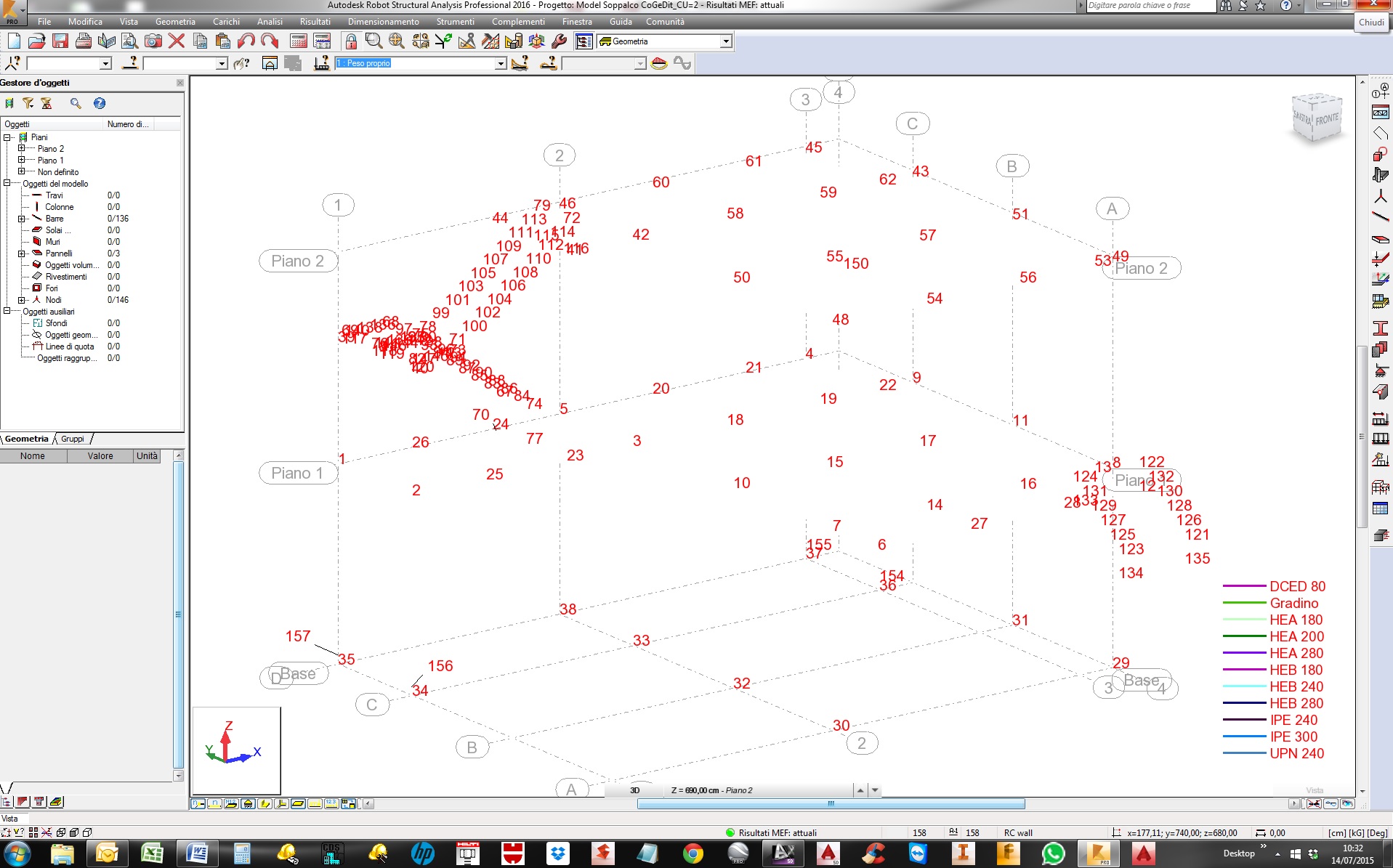The width and height of the screenshot is (1393, 868).
Task: Open job preferences with the wrench icon
Action: [x=560, y=41]
